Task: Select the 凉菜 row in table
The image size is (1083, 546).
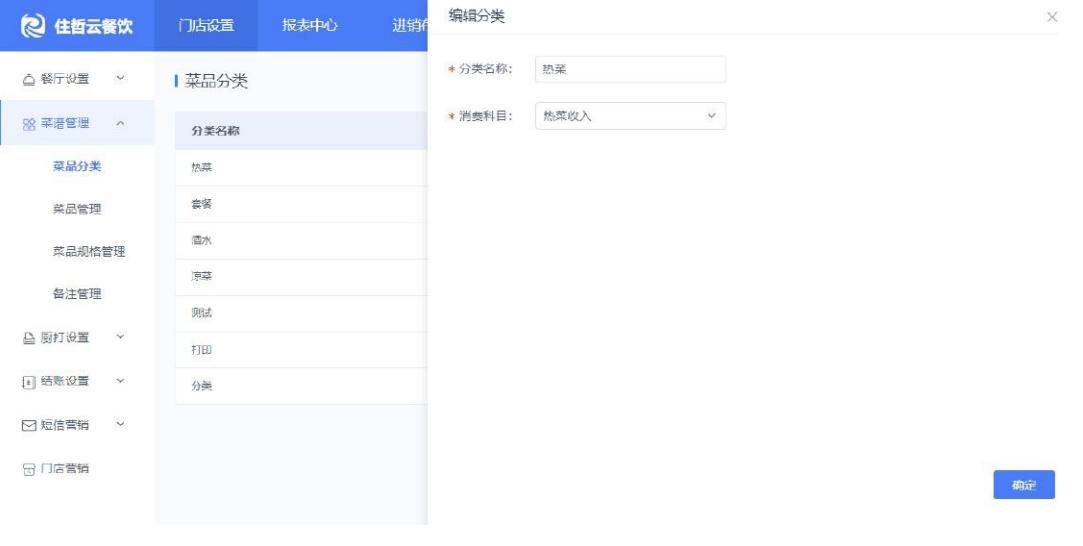Action: 301,277
